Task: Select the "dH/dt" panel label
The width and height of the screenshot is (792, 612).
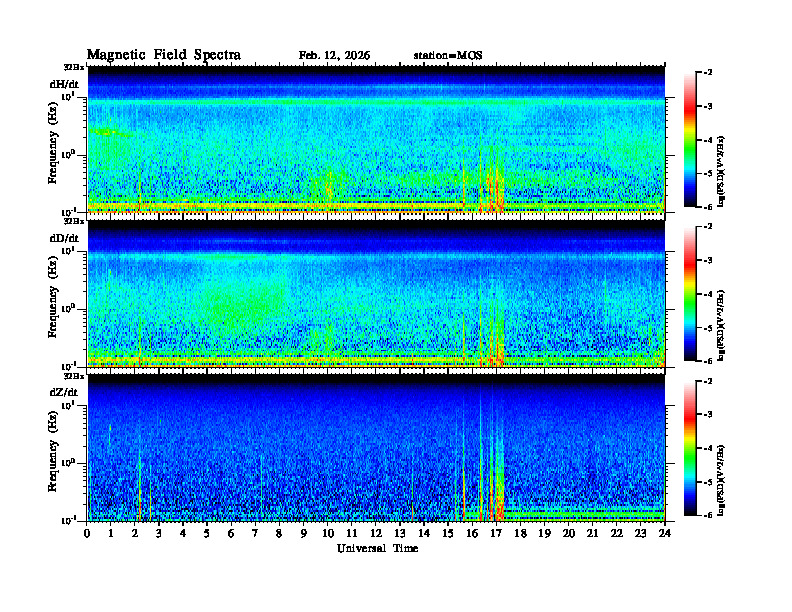Action: (64, 84)
